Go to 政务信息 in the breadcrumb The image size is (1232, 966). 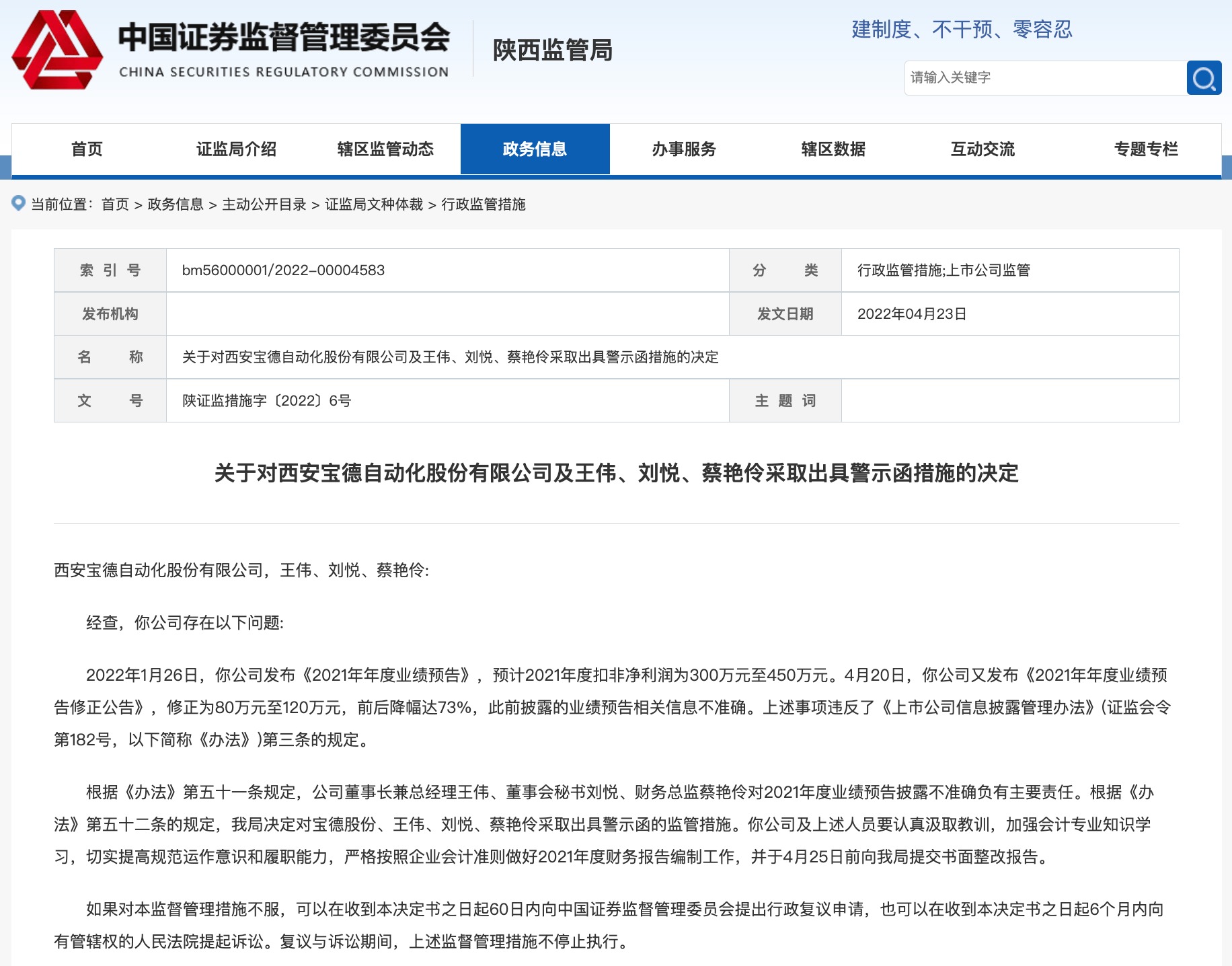(176, 205)
